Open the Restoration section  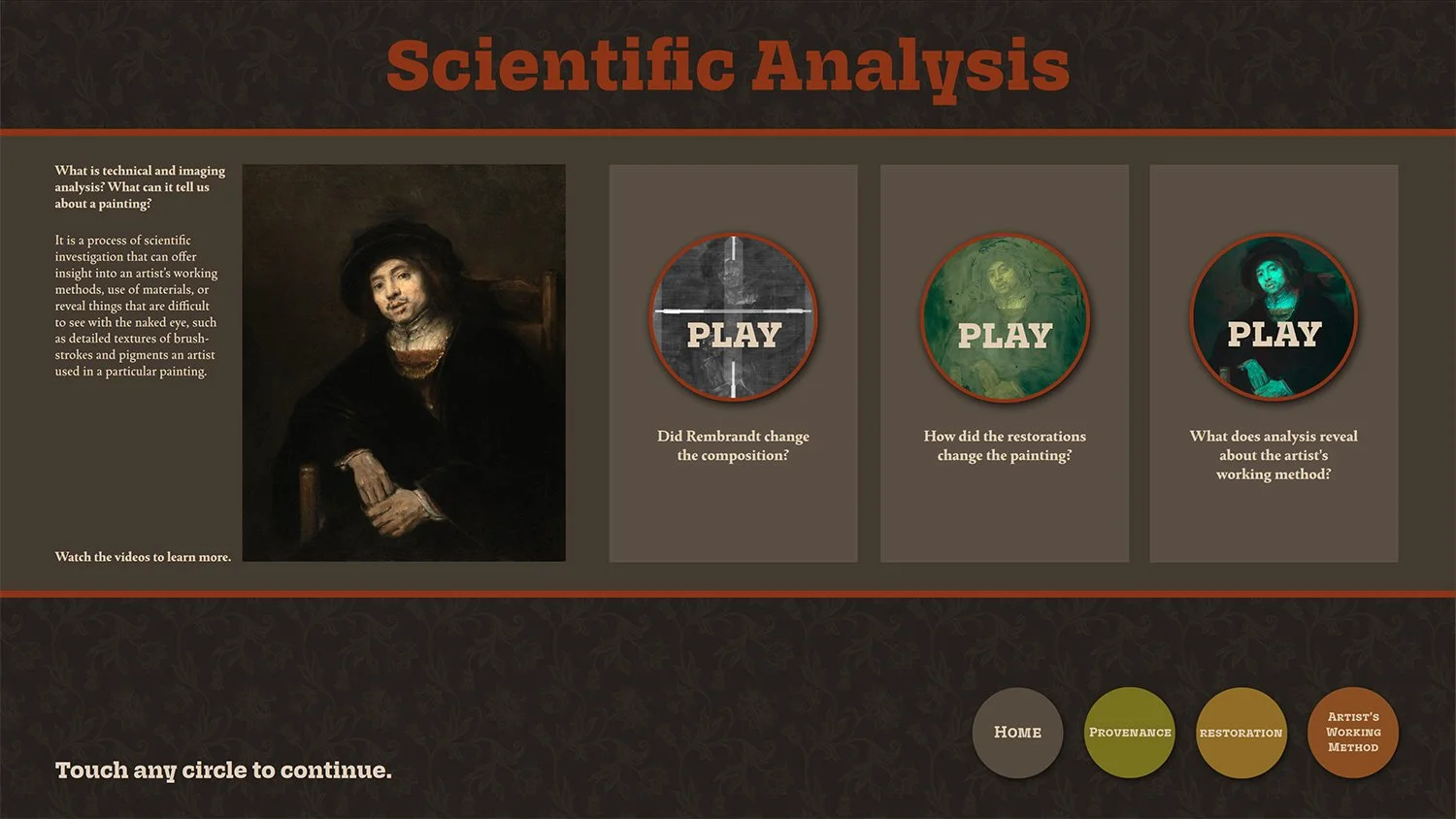pyautogui.click(x=1241, y=733)
